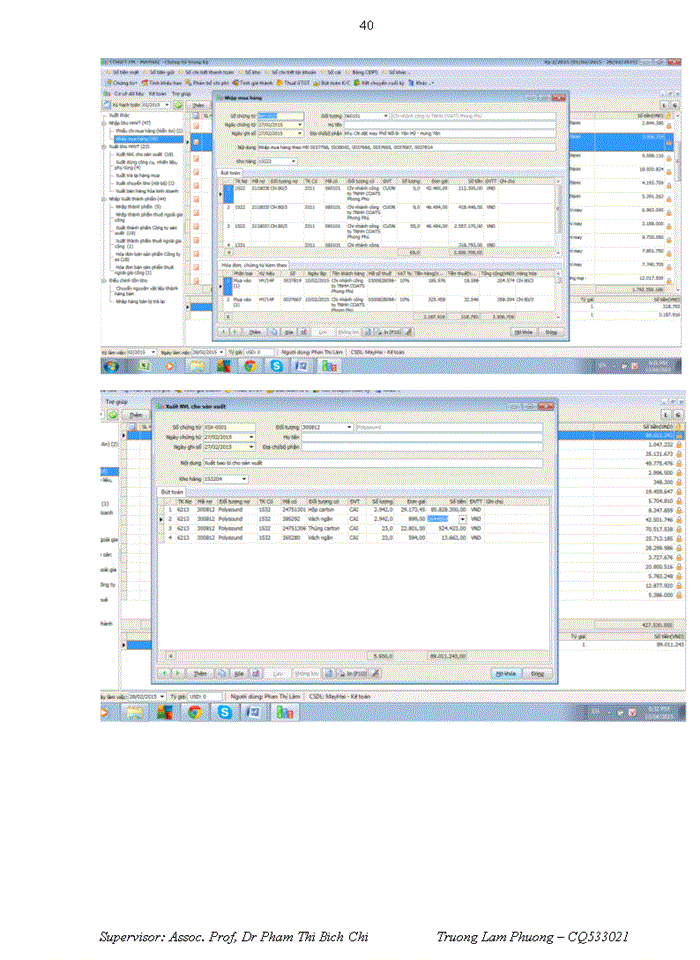The width and height of the screenshot is (700, 960).
Task: Click the lock icon on the 1.047.232 row
Action: coord(679,444)
